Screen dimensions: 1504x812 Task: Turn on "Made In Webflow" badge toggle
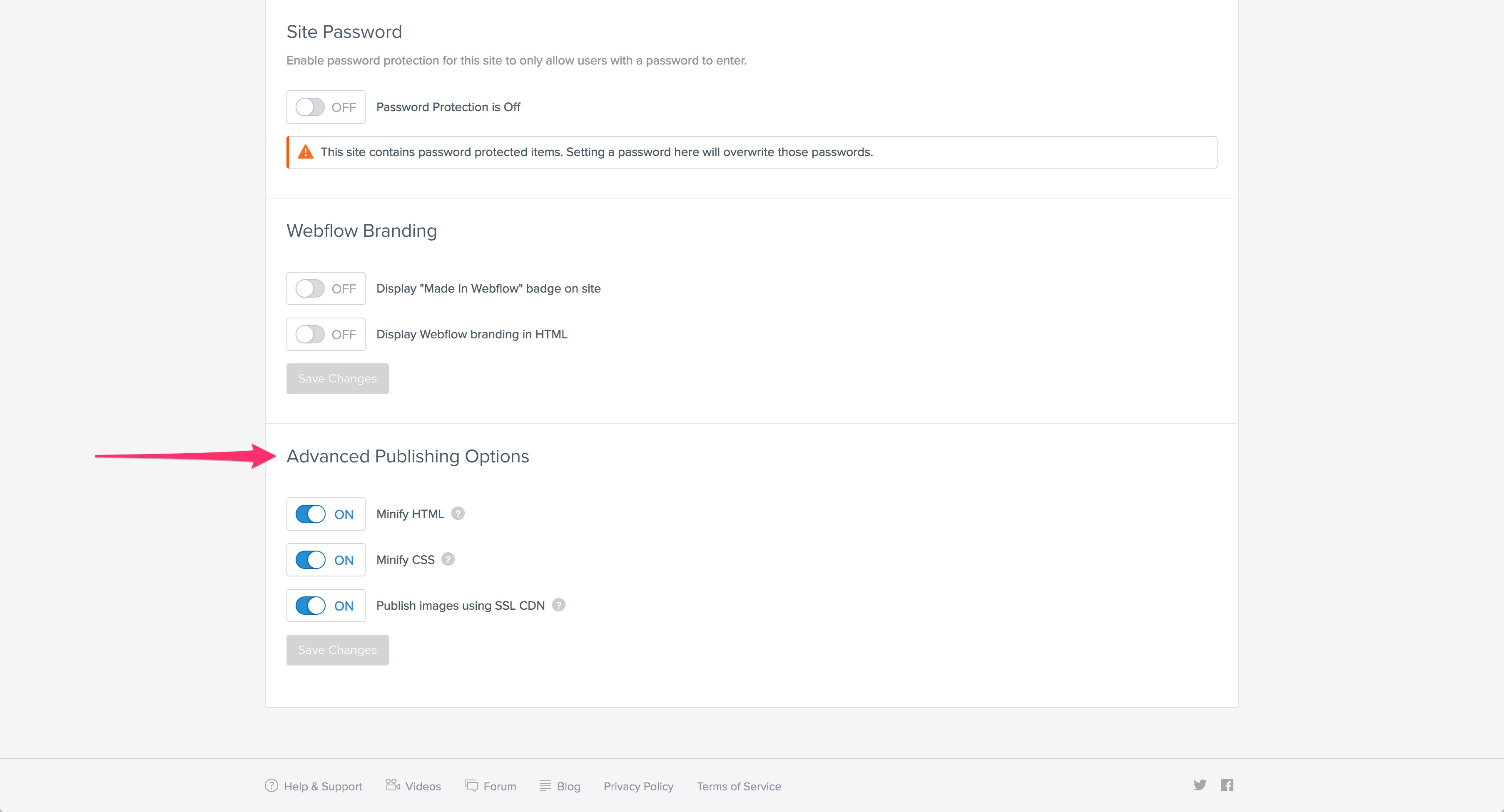(x=310, y=288)
